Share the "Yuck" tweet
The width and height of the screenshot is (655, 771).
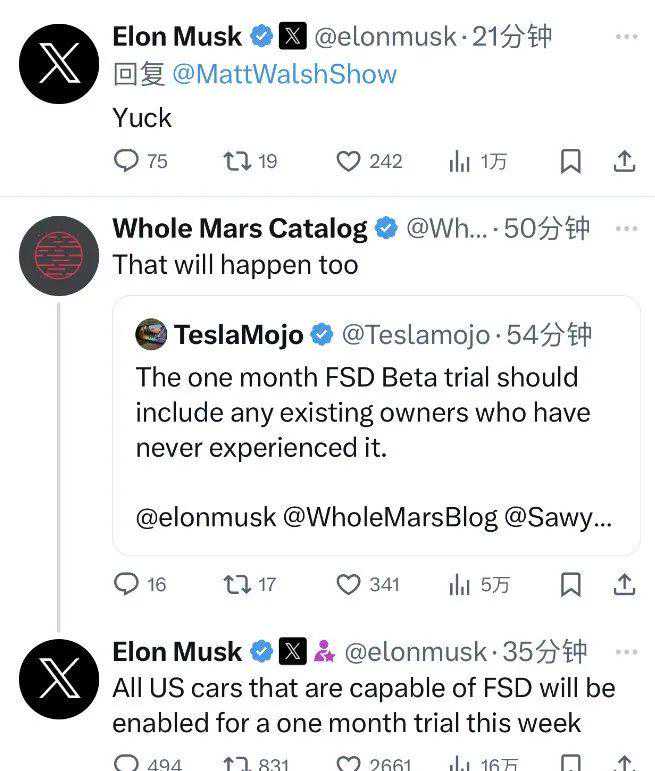(623, 161)
